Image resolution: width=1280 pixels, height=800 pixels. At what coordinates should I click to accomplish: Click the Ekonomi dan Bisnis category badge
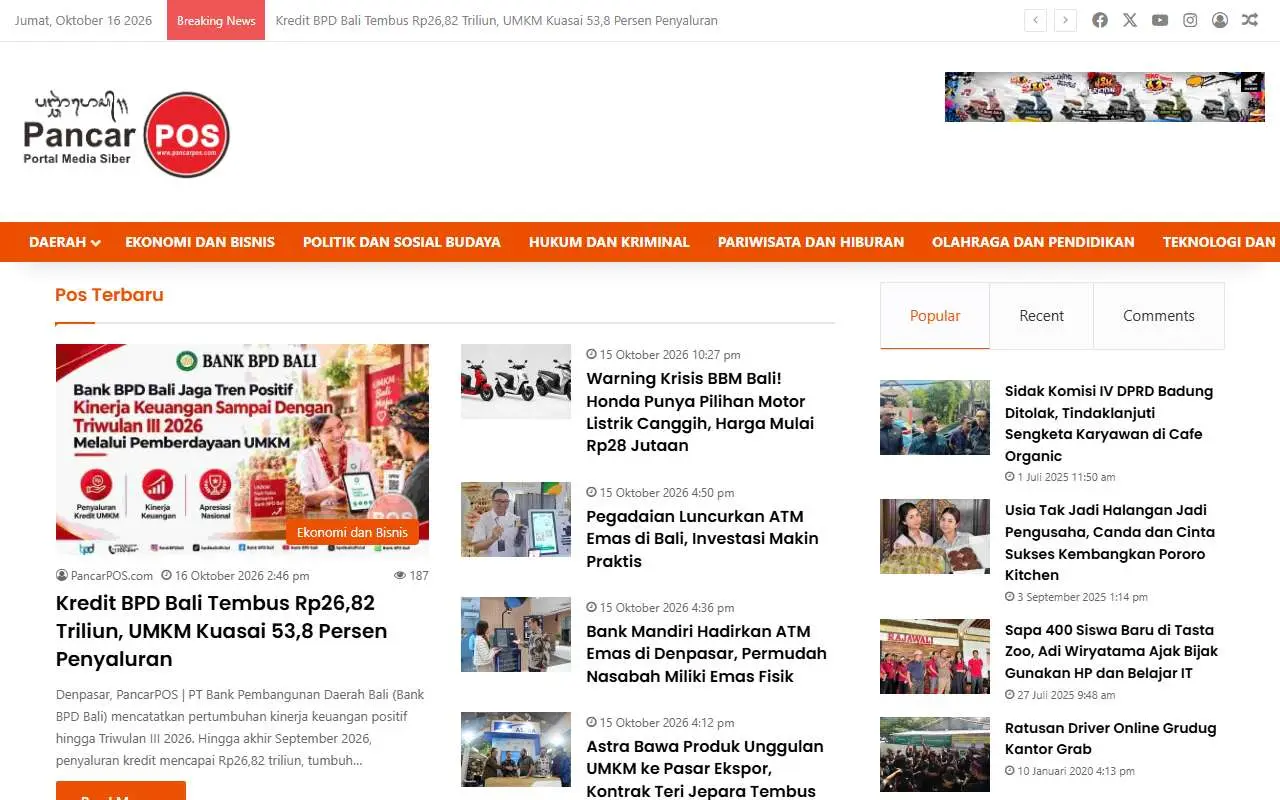(352, 532)
